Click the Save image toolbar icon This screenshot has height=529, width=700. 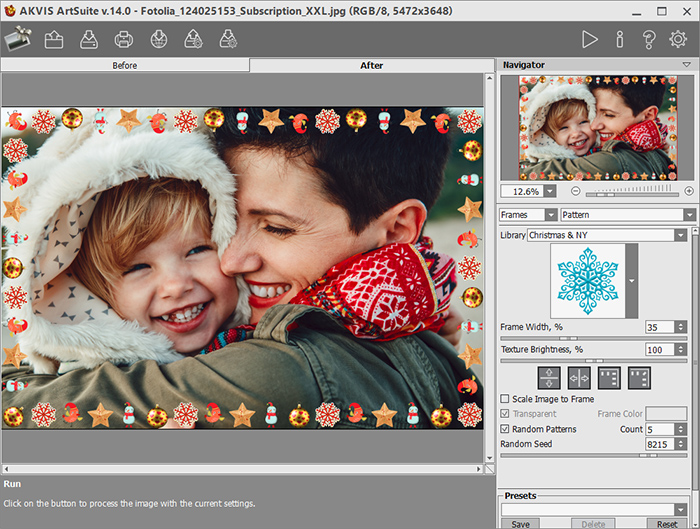(x=89, y=39)
